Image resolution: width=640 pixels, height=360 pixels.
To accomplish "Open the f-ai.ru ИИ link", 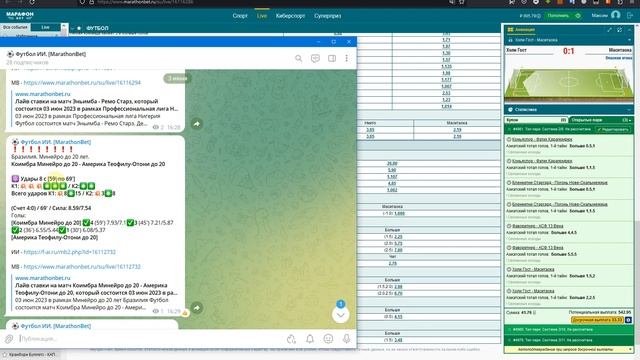I will point(69,252).
